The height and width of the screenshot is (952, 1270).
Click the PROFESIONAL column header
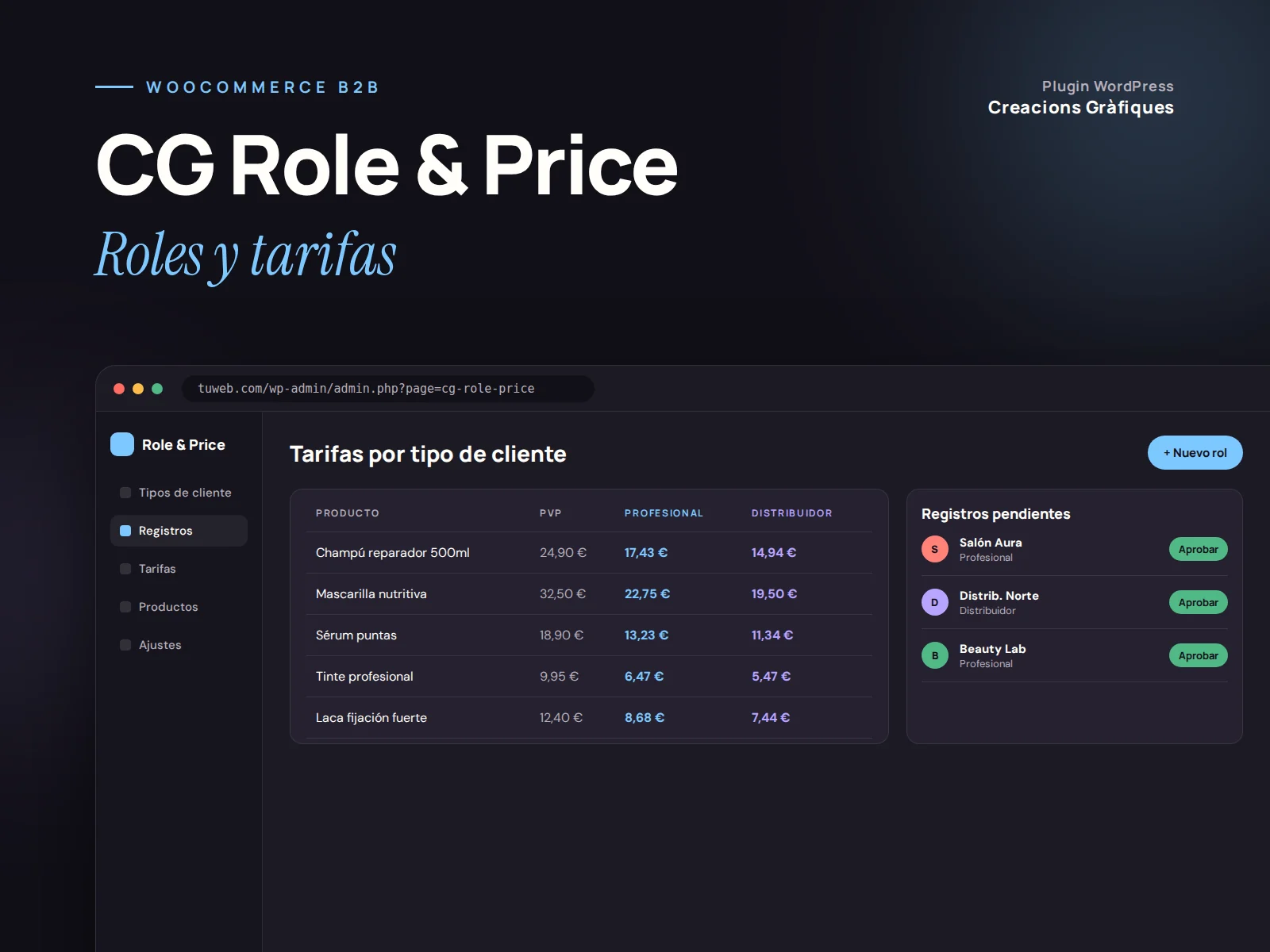[664, 513]
